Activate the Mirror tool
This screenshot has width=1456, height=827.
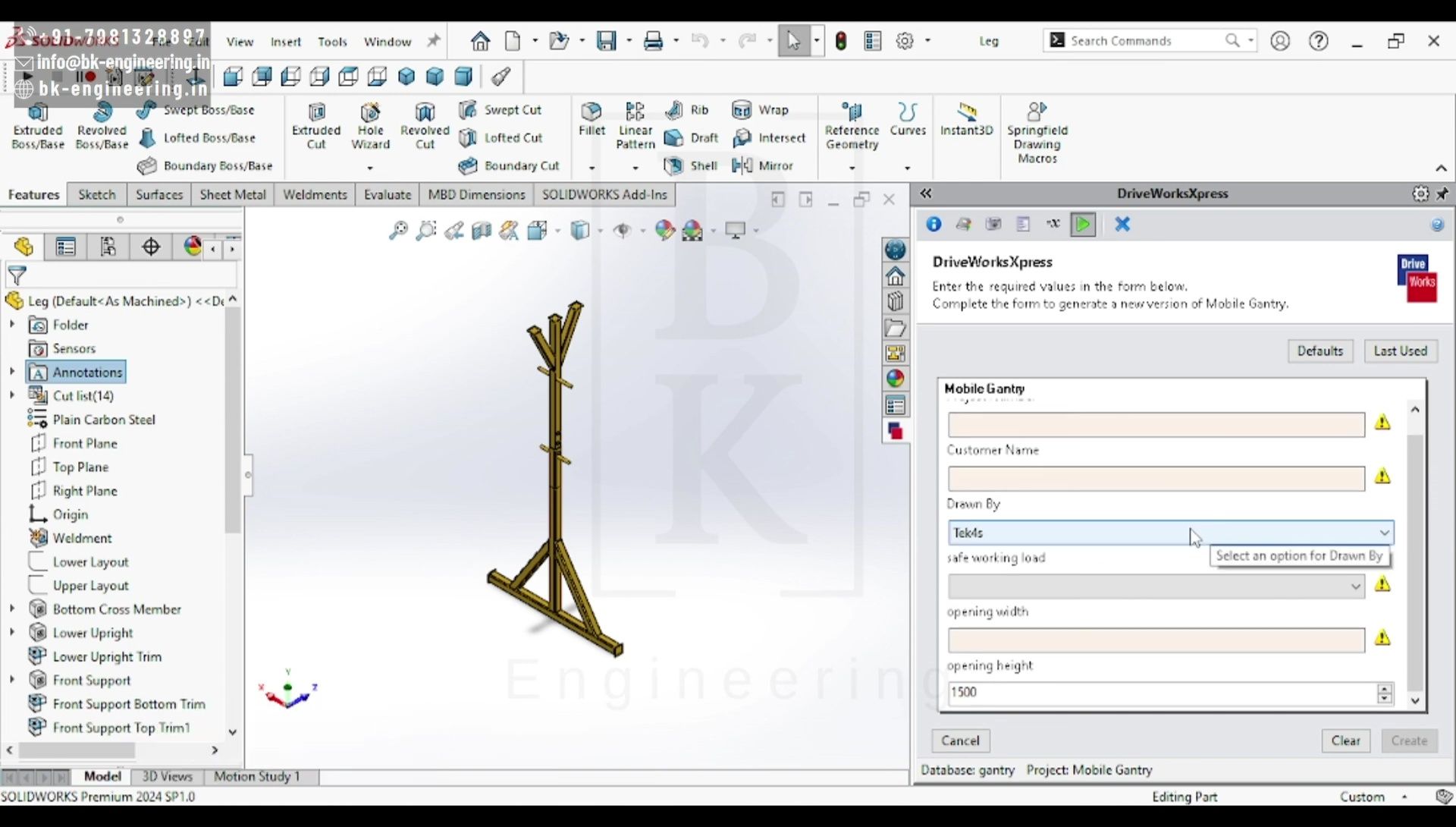pyautogui.click(x=762, y=165)
